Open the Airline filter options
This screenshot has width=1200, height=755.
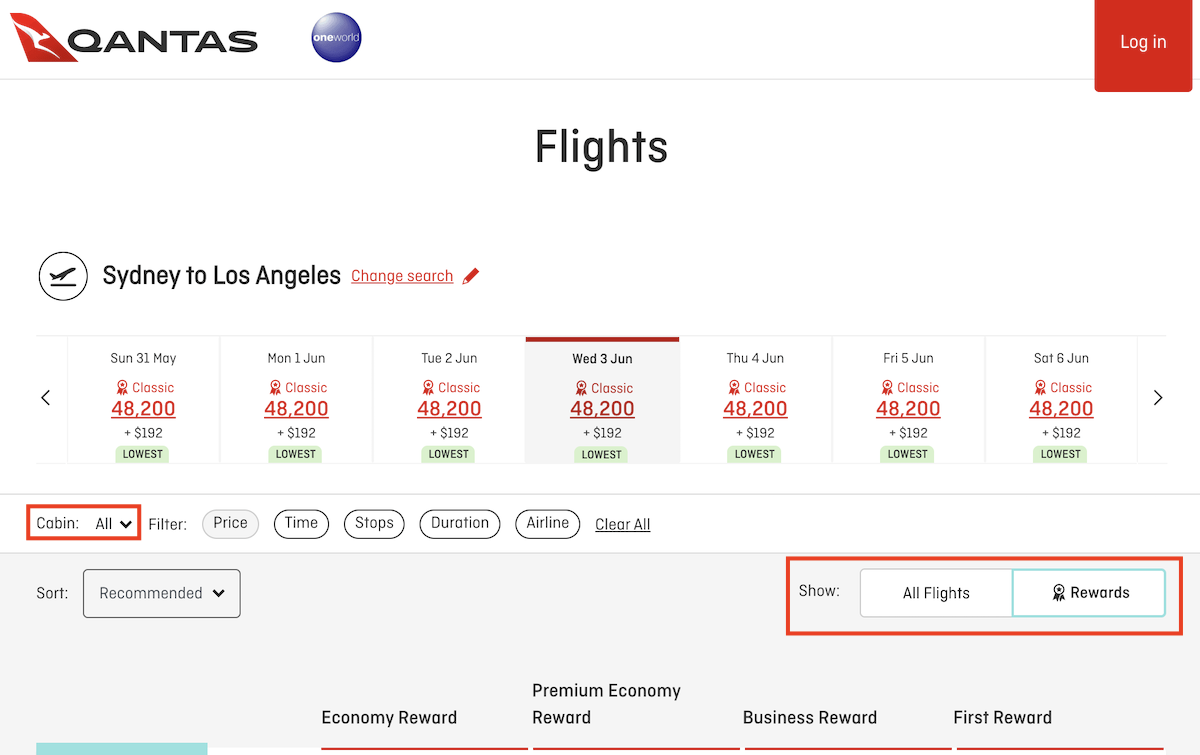pyautogui.click(x=547, y=523)
